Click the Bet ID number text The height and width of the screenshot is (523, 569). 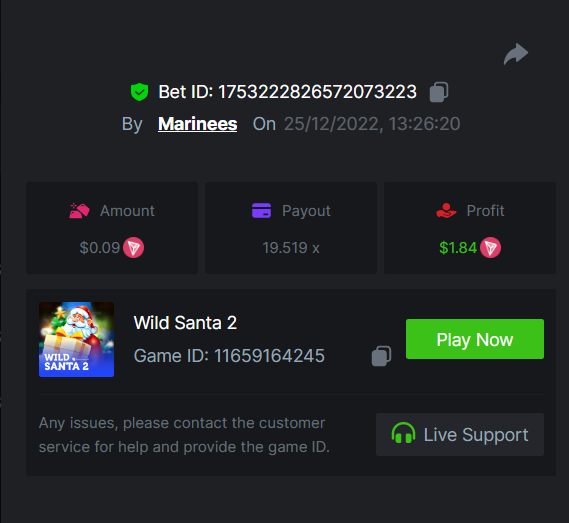coord(317,92)
